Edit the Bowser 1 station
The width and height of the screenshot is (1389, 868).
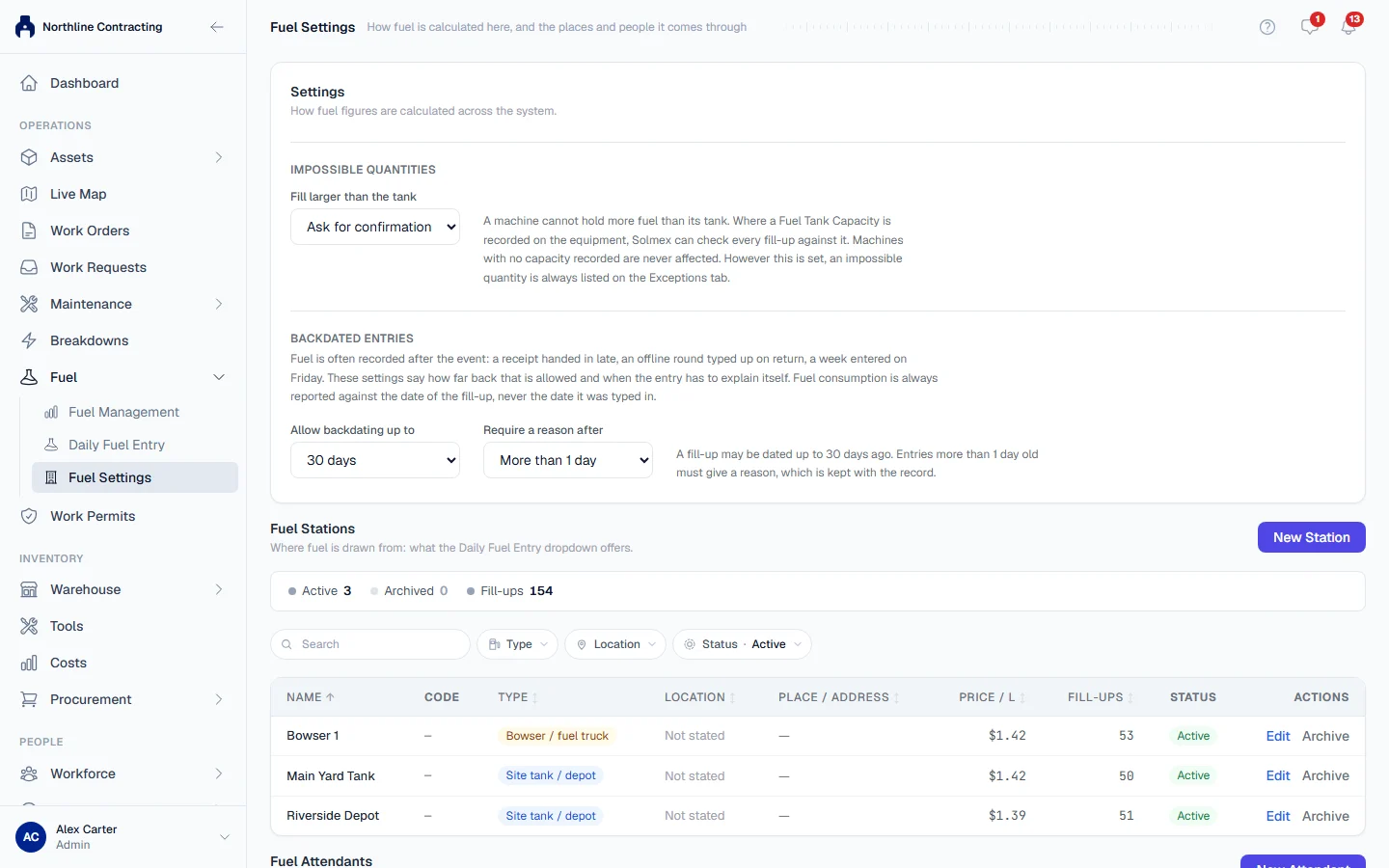click(x=1278, y=736)
